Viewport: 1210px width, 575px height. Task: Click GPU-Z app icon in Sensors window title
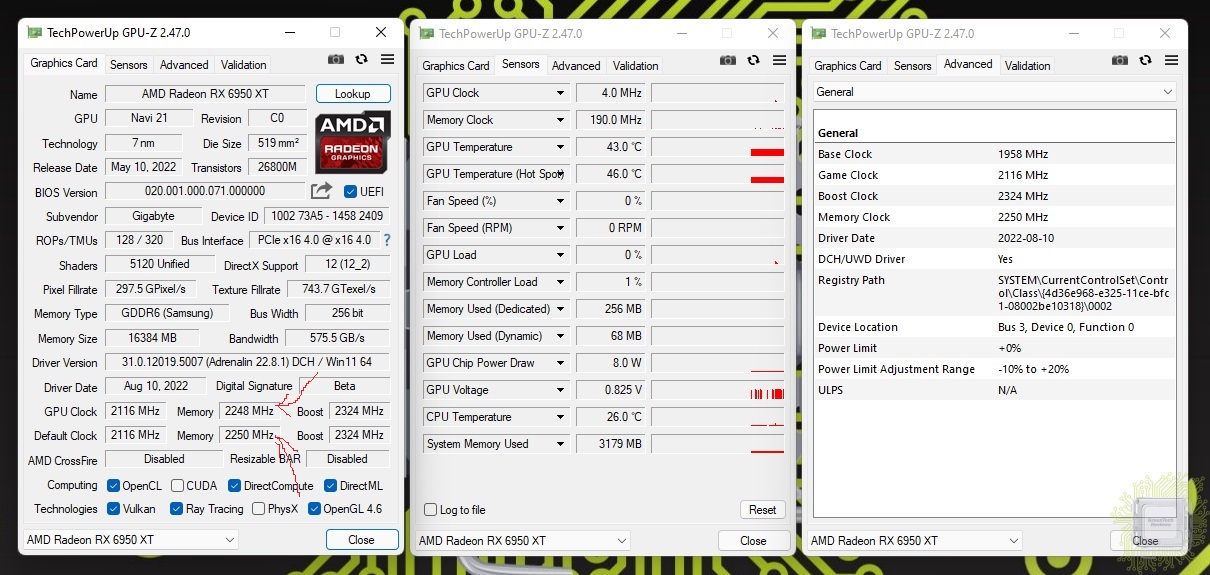pyautogui.click(x=427, y=34)
